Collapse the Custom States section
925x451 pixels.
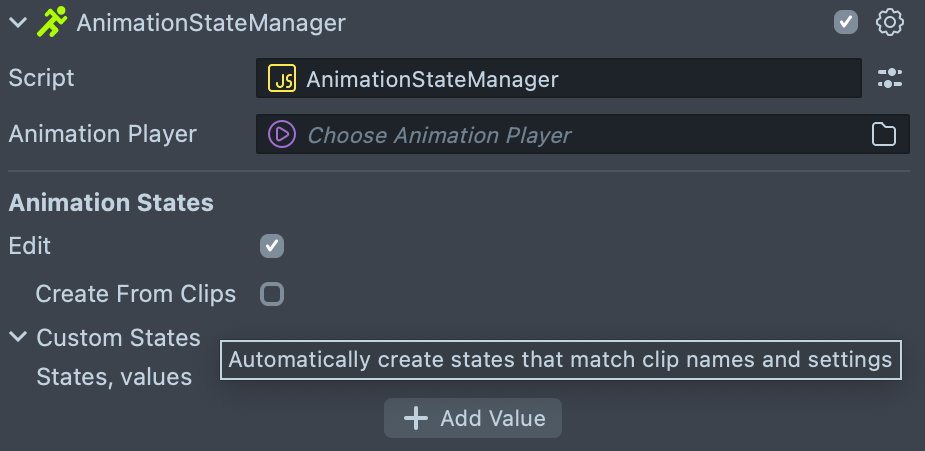click(x=18, y=338)
